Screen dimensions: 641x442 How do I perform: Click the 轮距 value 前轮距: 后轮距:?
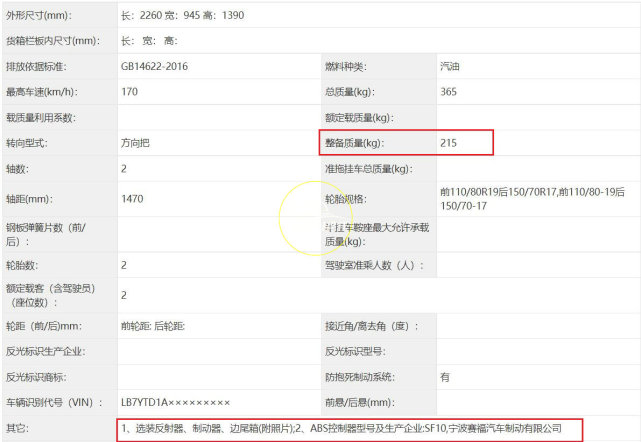point(153,326)
